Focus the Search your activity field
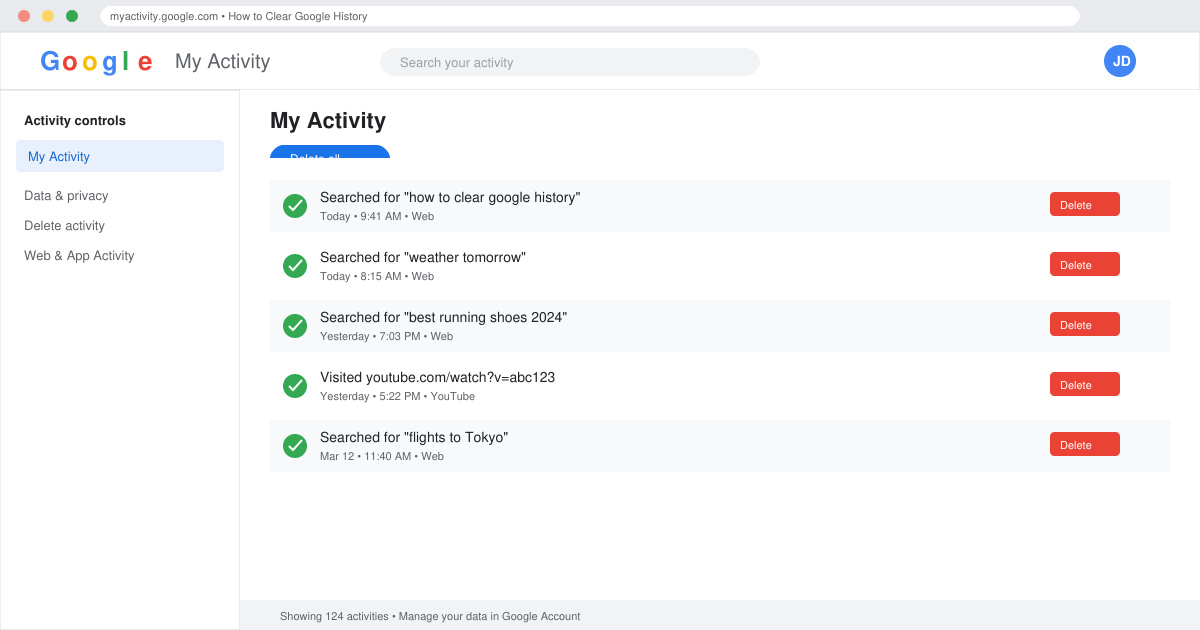The height and width of the screenshot is (630, 1200). (x=570, y=62)
